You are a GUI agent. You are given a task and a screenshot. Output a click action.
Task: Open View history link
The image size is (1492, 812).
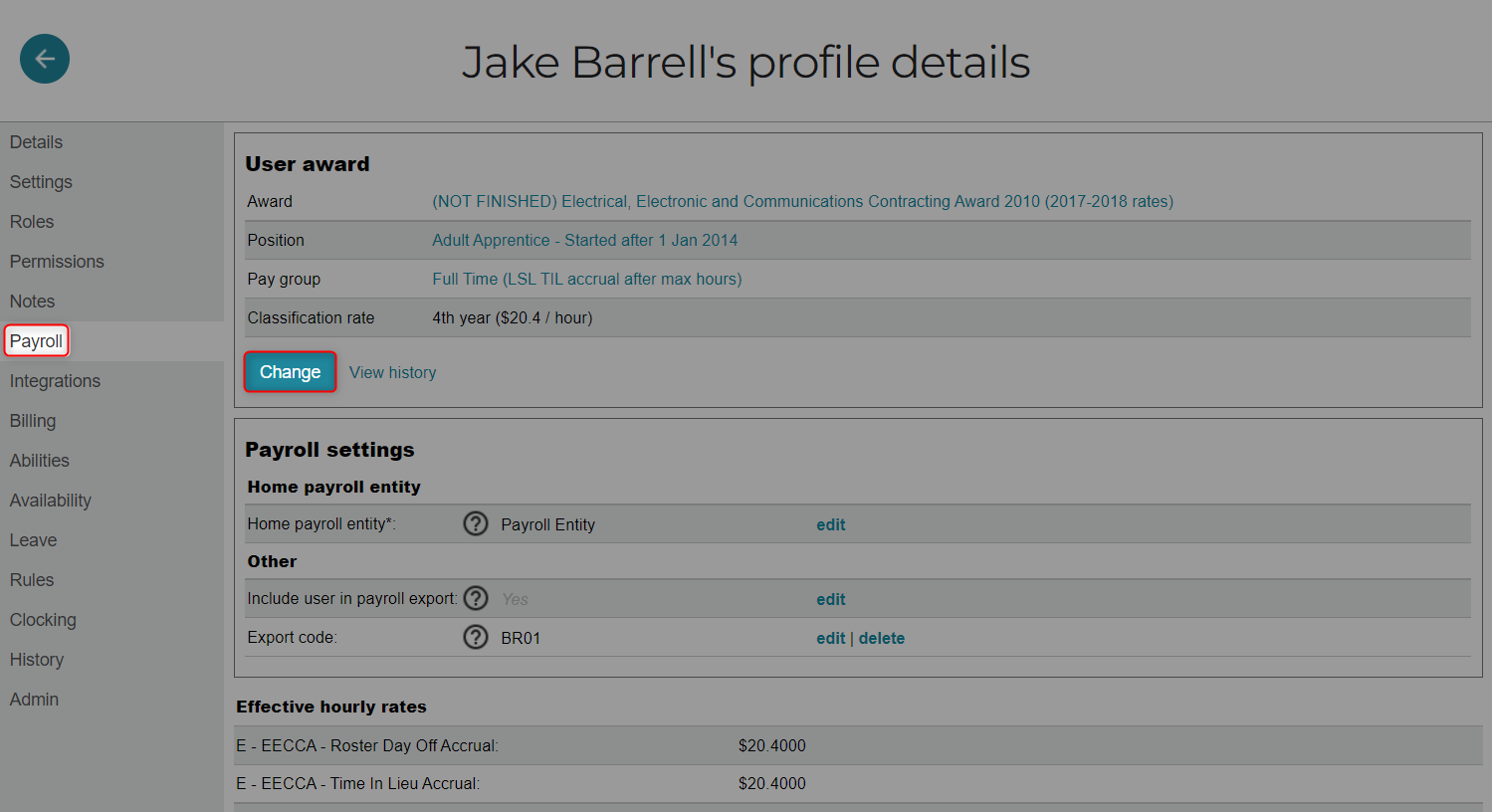(x=392, y=372)
